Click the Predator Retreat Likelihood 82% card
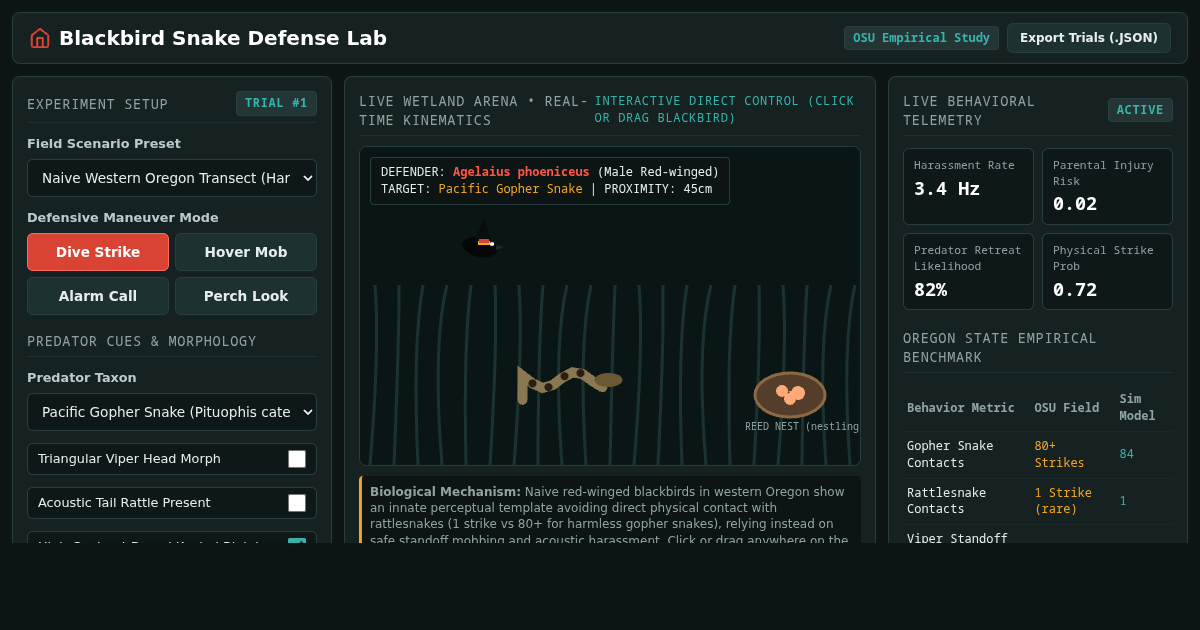Screen dimensions: 1200x630 968,271
